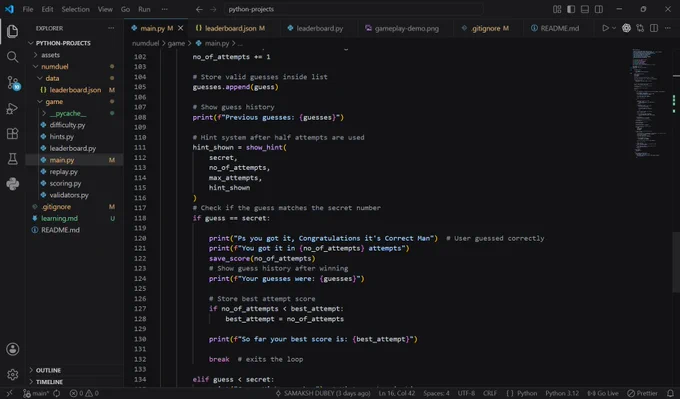Screen dimensions: 680x399
Task: Open the Selection menu
Action: [x=75, y=9]
